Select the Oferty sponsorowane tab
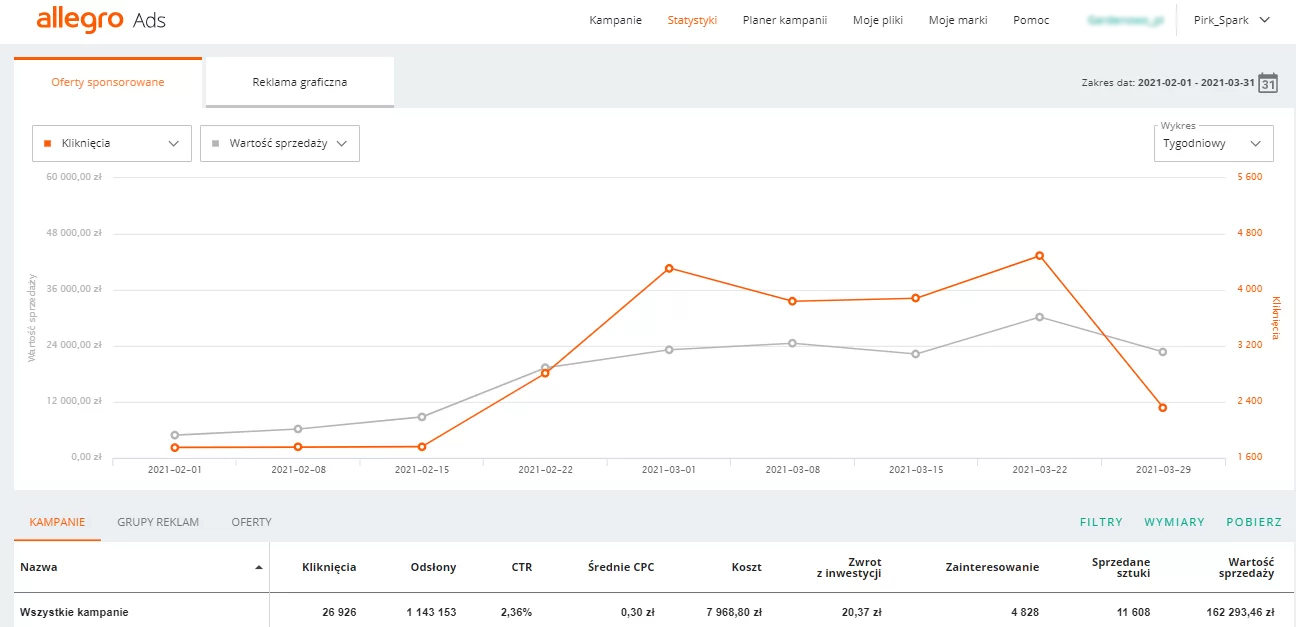 pyautogui.click(x=108, y=82)
